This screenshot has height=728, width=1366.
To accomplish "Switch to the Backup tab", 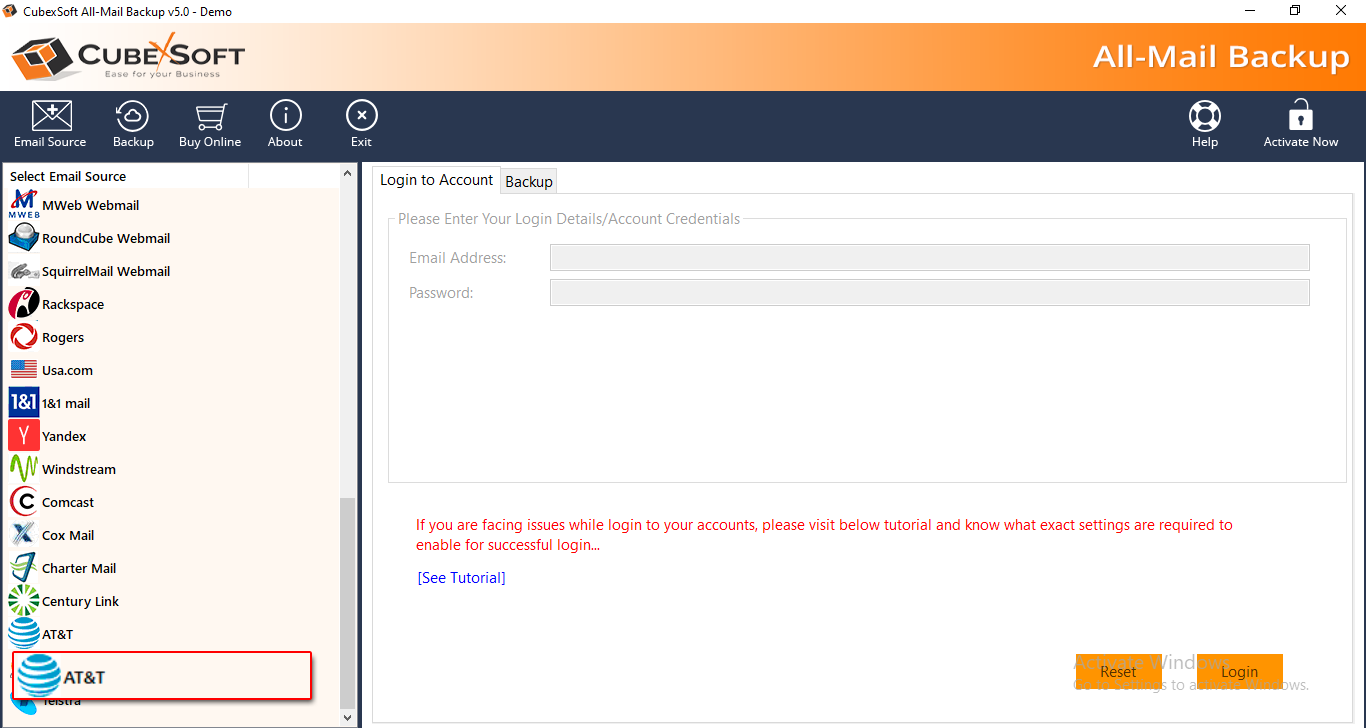I will 529,181.
